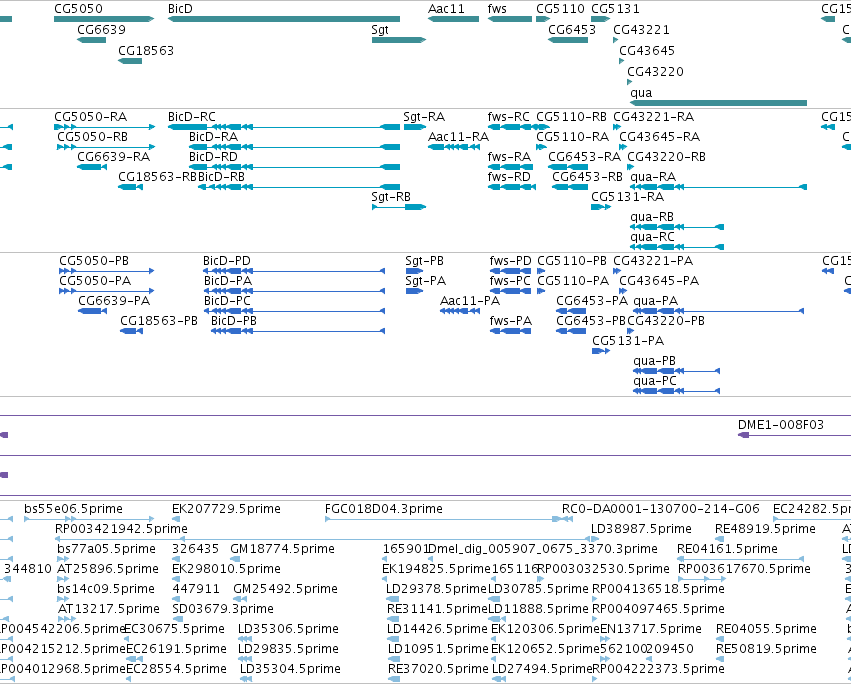Click EST SD03679.3prime
Image resolution: width=851 pixels, height=684 pixels.
[223, 609]
